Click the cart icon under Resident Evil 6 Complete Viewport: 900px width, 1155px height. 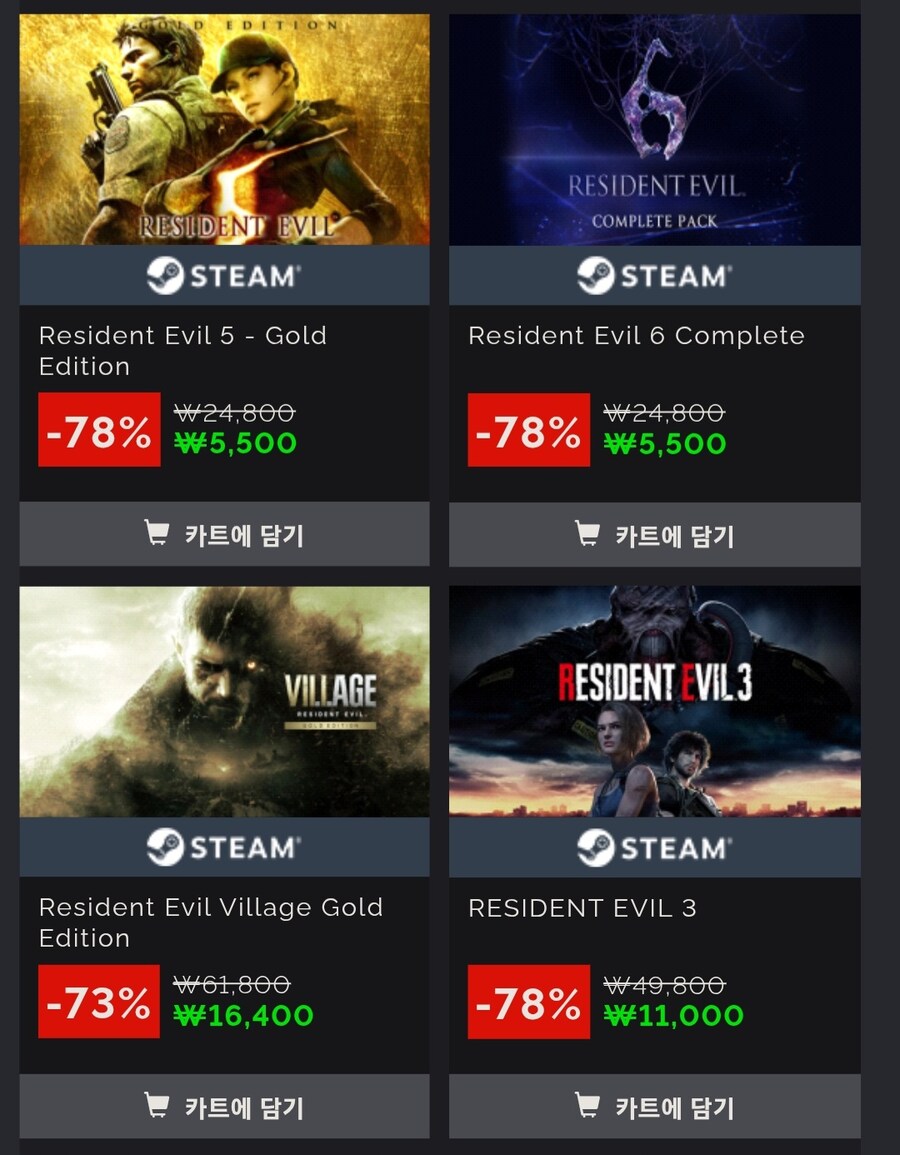tap(587, 533)
